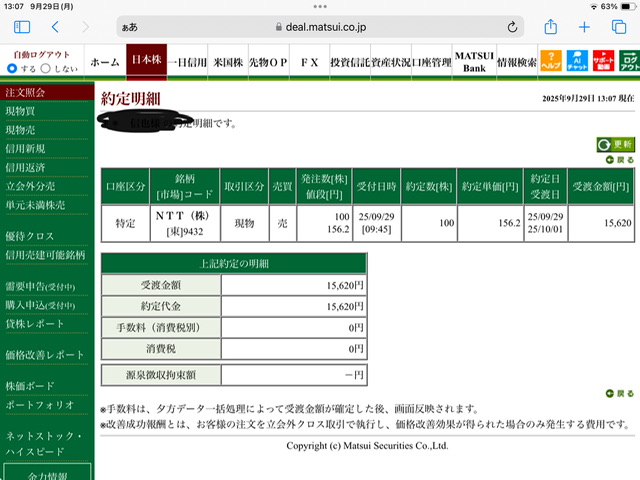This screenshot has width=640, height=480.
Task: Select auto-logout する radio button
Action: [x=12, y=68]
